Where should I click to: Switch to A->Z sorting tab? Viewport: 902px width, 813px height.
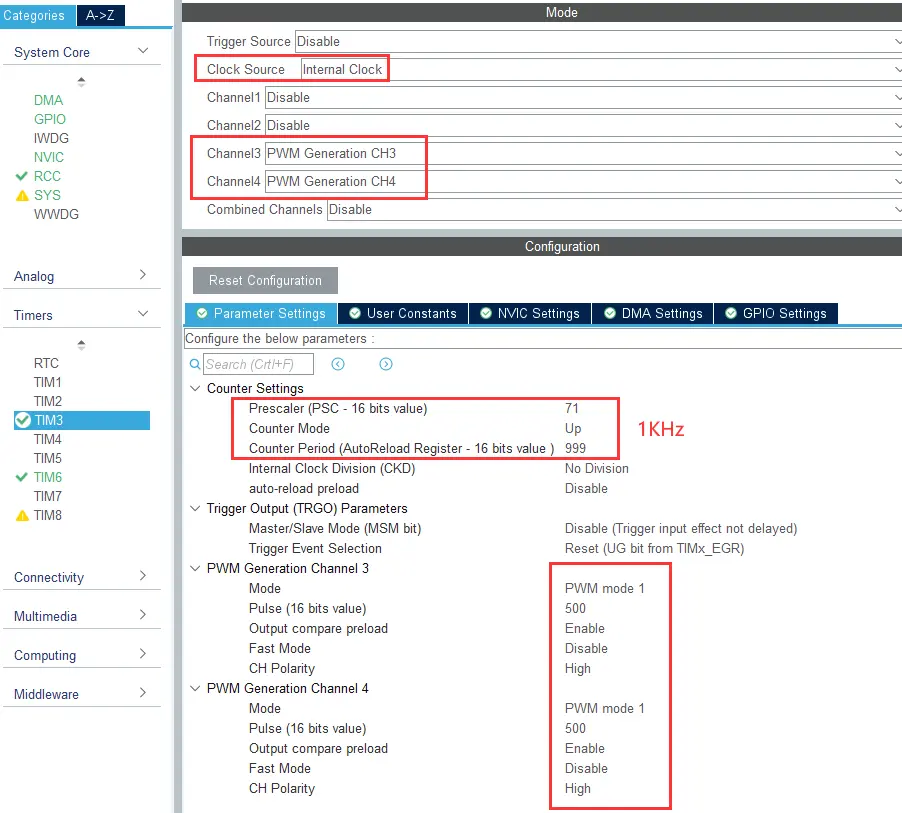100,15
